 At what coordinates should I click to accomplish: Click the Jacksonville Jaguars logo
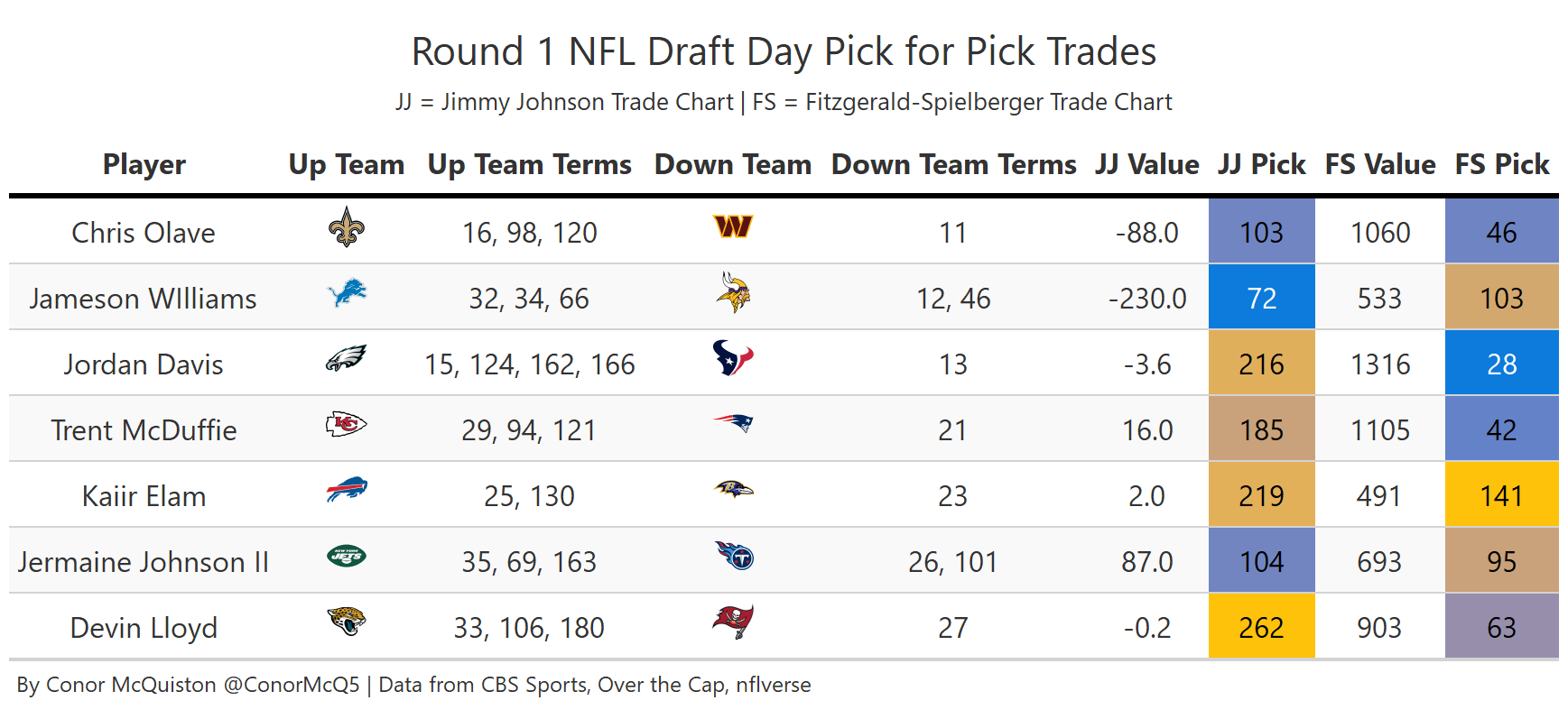coord(347,622)
